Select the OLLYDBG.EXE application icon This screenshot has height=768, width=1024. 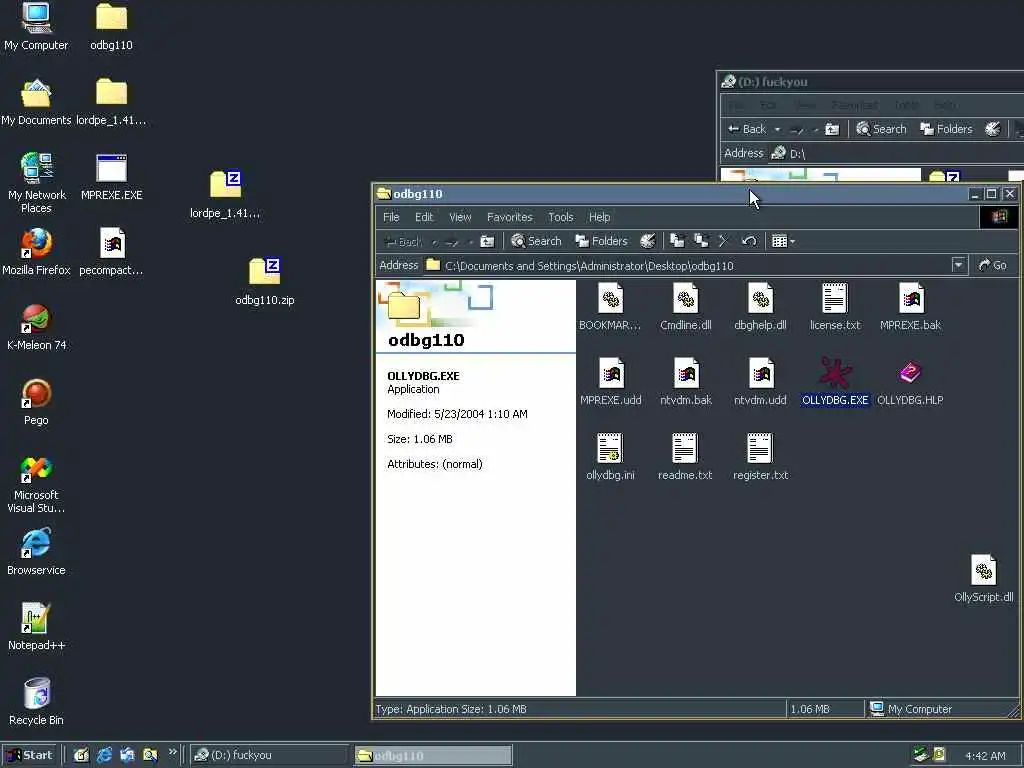click(x=835, y=381)
